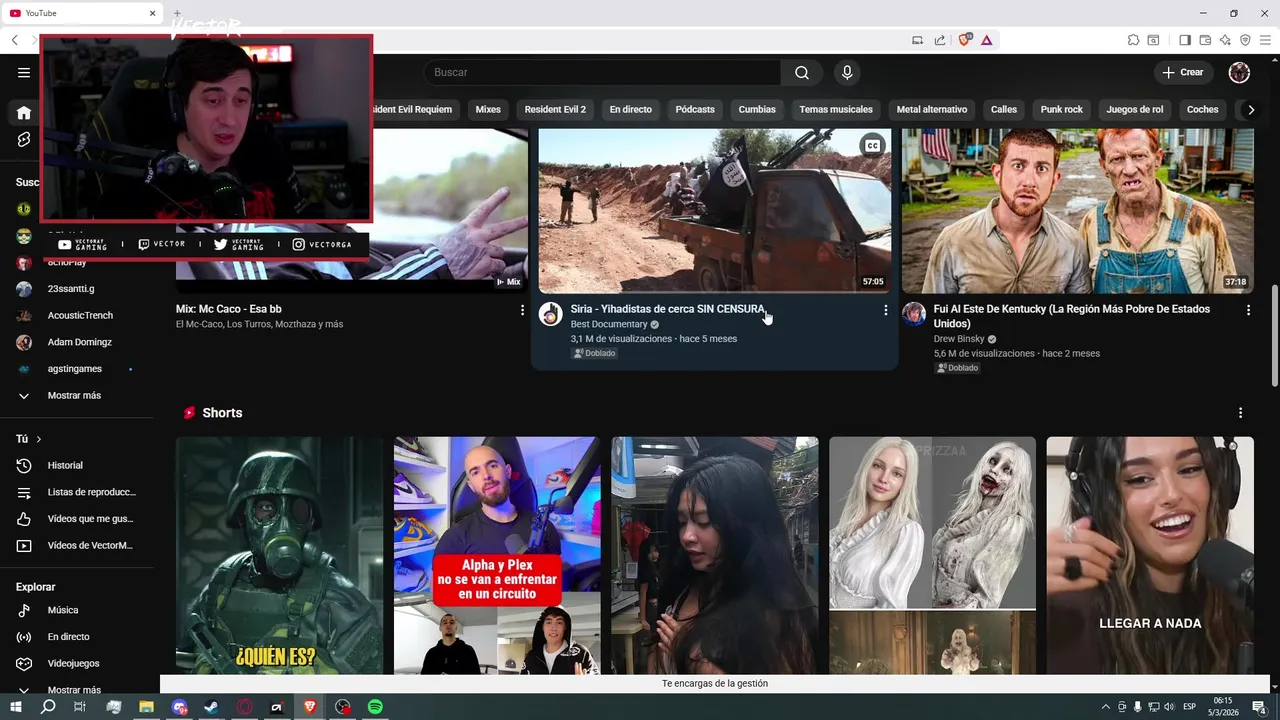The width and height of the screenshot is (1280, 720).
Task: Open Siria - Yihadistas de cerca title
Action: click(x=668, y=310)
